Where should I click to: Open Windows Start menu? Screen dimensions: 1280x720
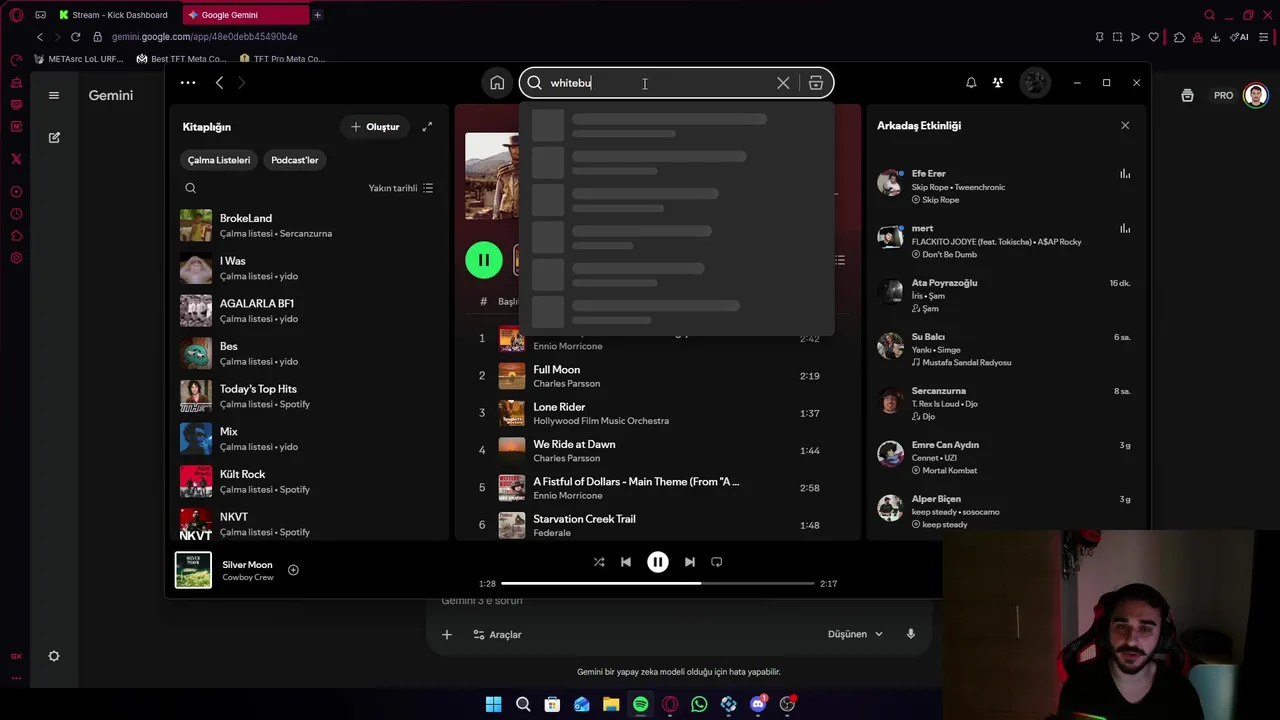[493, 704]
